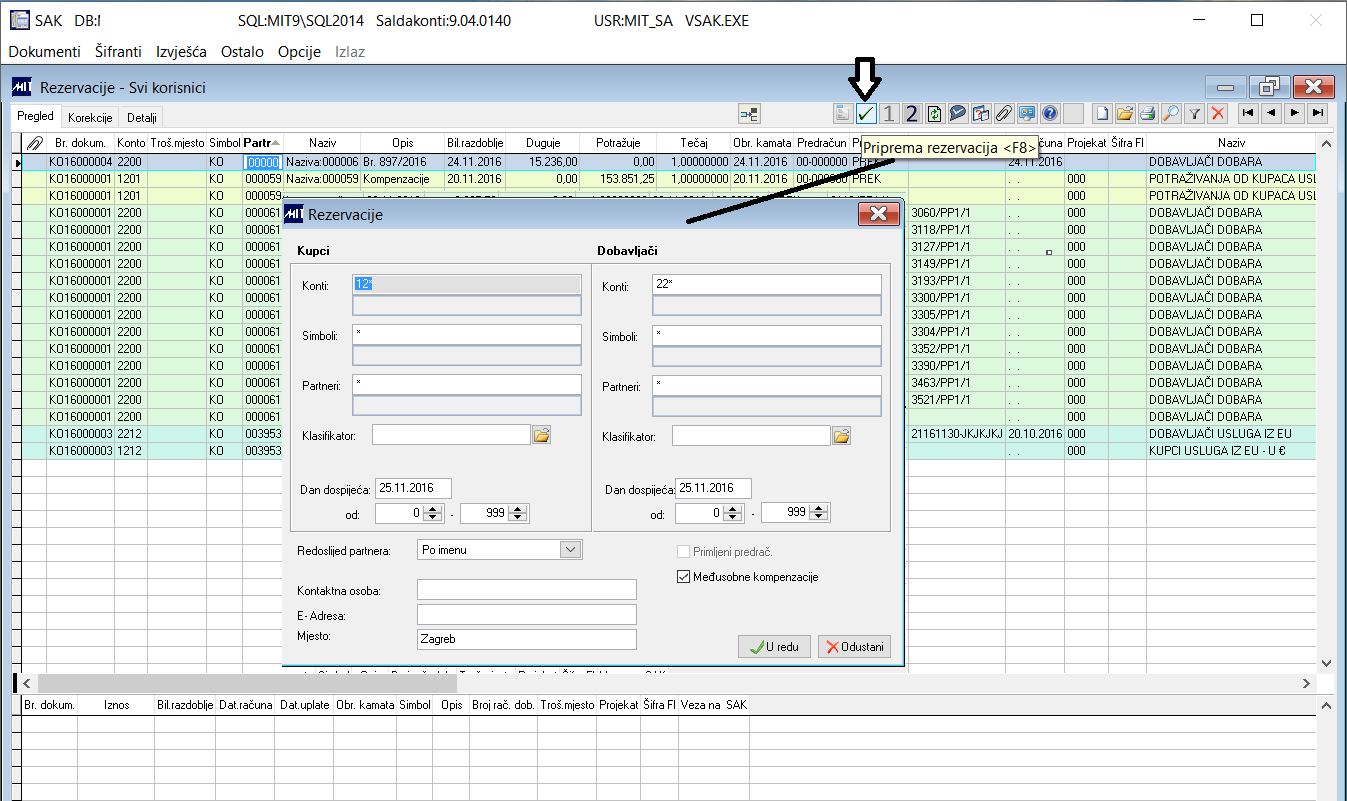The width and height of the screenshot is (1347, 801).
Task: Switch to the Detalji tab
Action: [x=142, y=117]
